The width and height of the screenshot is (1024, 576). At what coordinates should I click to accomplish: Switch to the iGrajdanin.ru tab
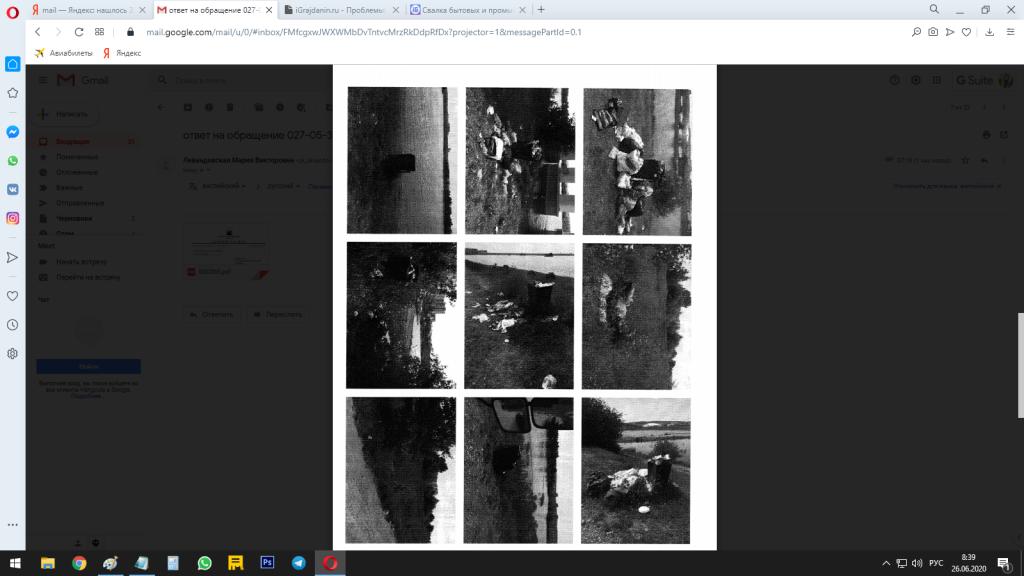338,9
